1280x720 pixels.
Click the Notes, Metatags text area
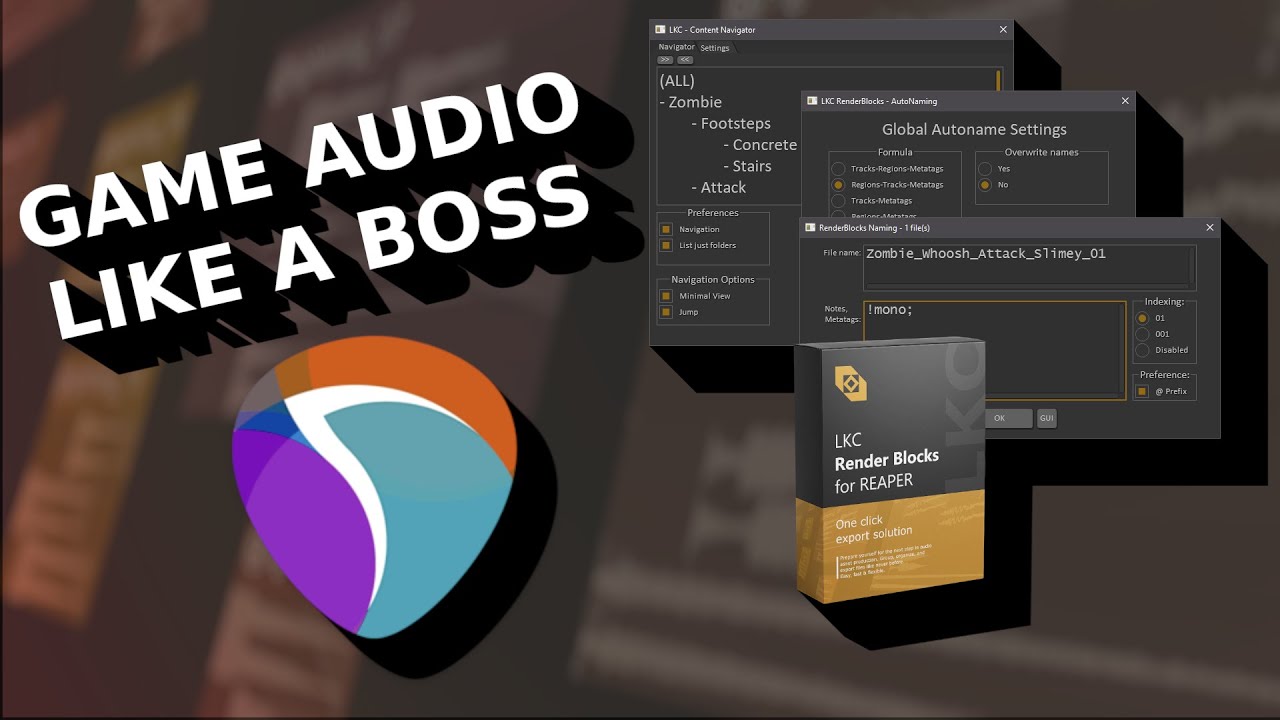pyautogui.click(x=994, y=350)
